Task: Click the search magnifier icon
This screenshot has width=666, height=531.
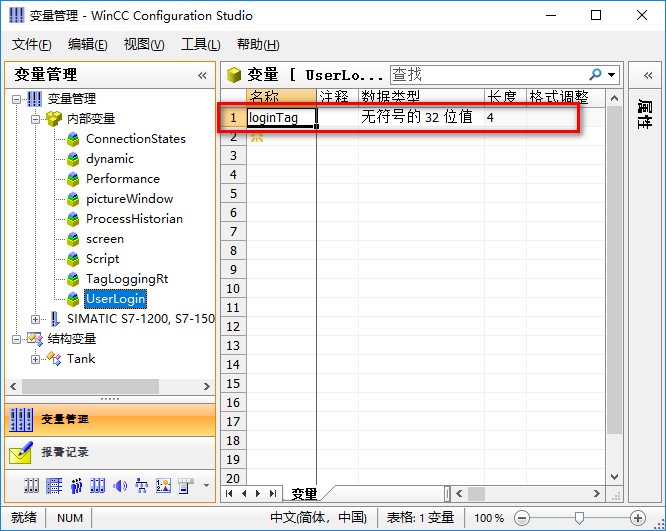Action: tap(595, 75)
